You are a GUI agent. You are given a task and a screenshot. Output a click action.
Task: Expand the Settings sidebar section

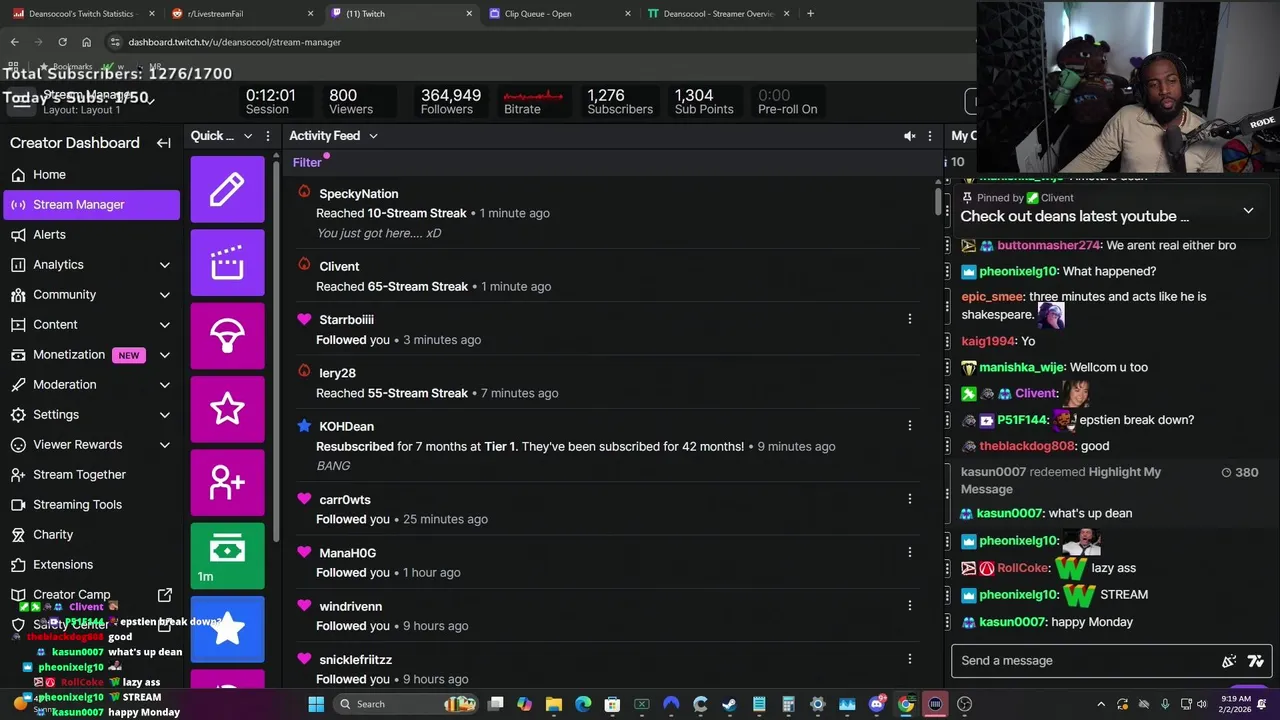pyautogui.click(x=165, y=415)
